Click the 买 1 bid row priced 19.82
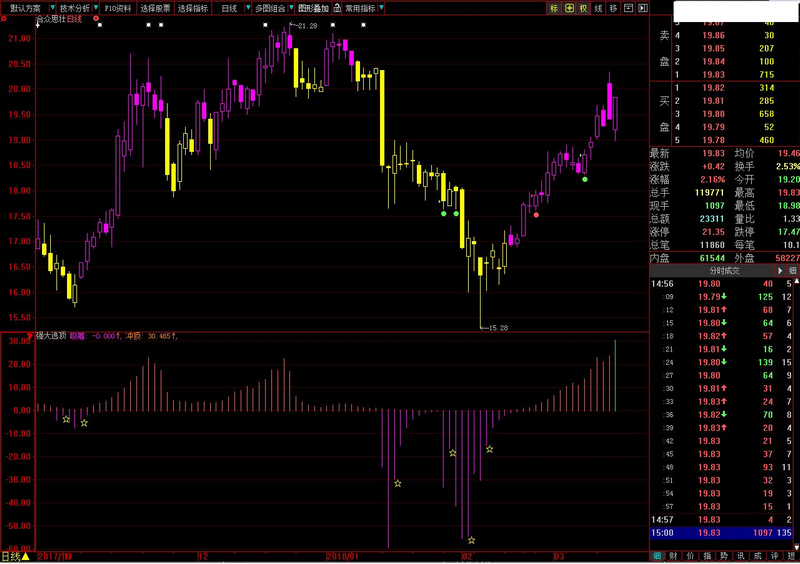The image size is (800, 564). point(724,88)
